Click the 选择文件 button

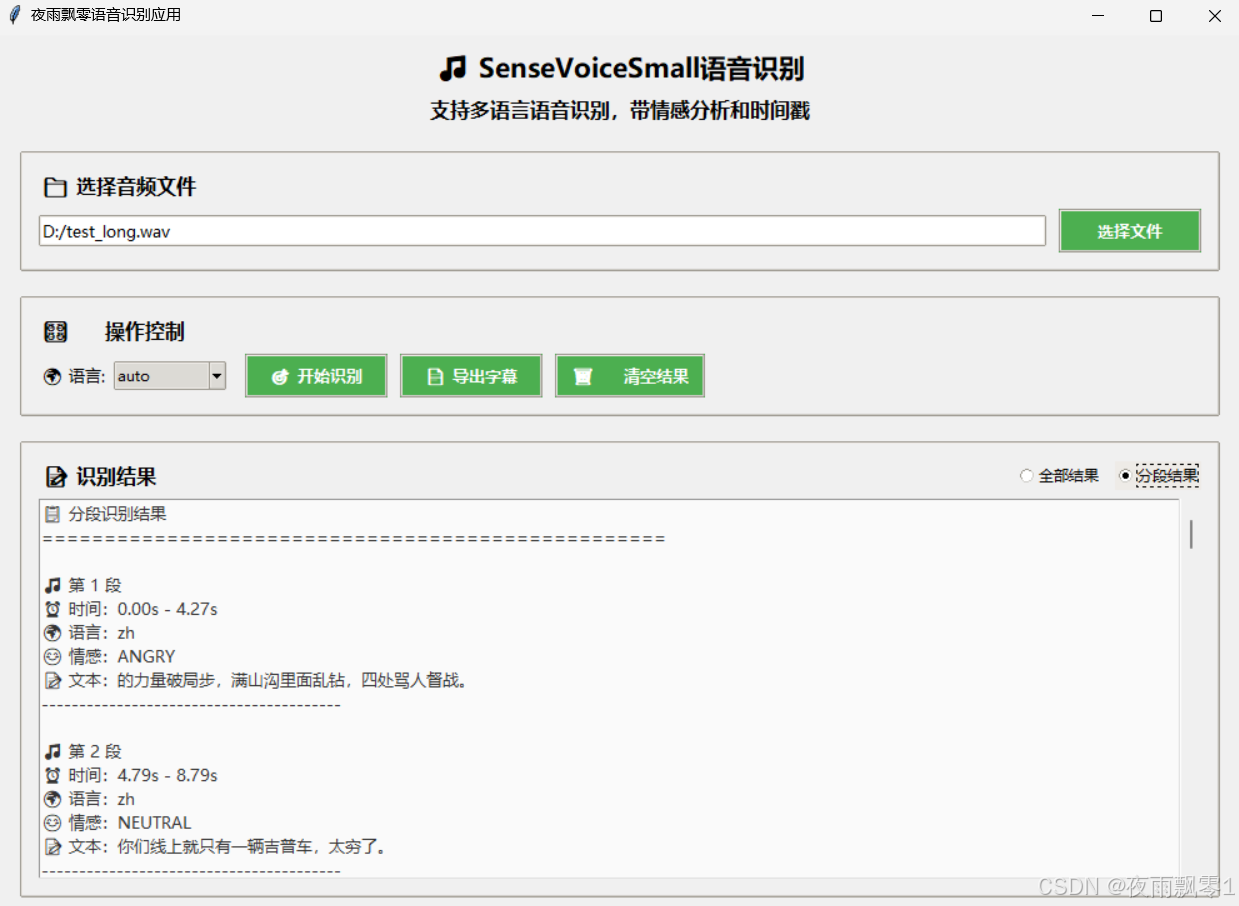(1129, 231)
